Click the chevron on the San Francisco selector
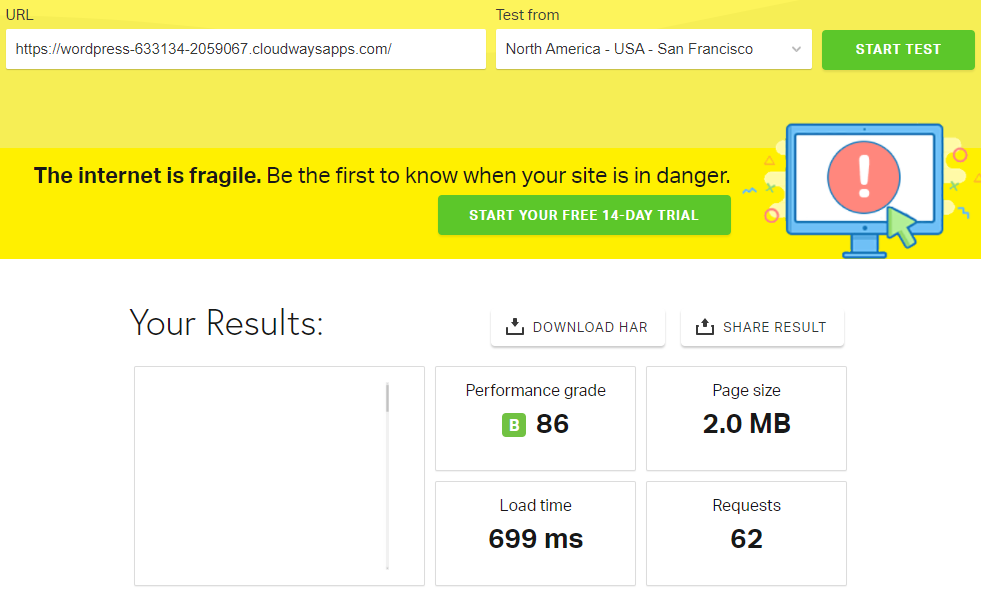This screenshot has width=981, height=593. pos(797,50)
